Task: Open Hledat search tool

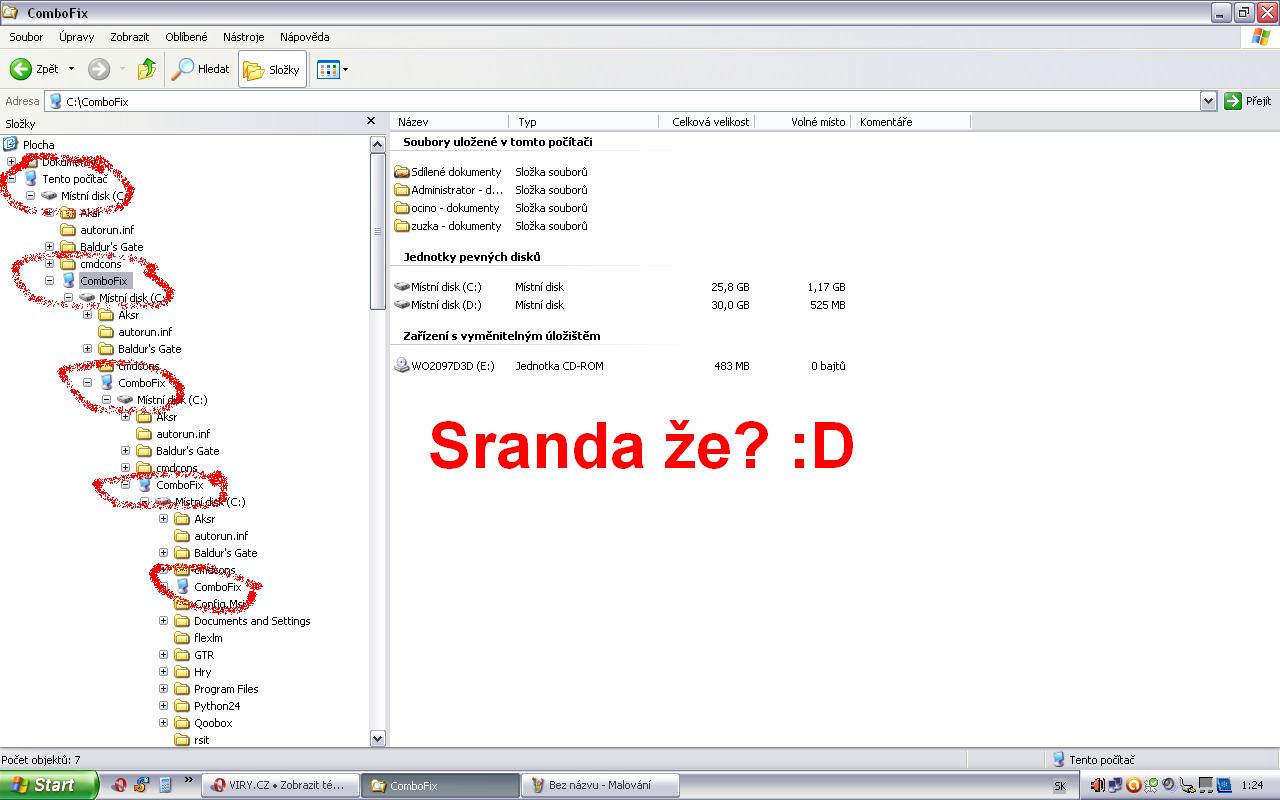Action: pyautogui.click(x=201, y=69)
